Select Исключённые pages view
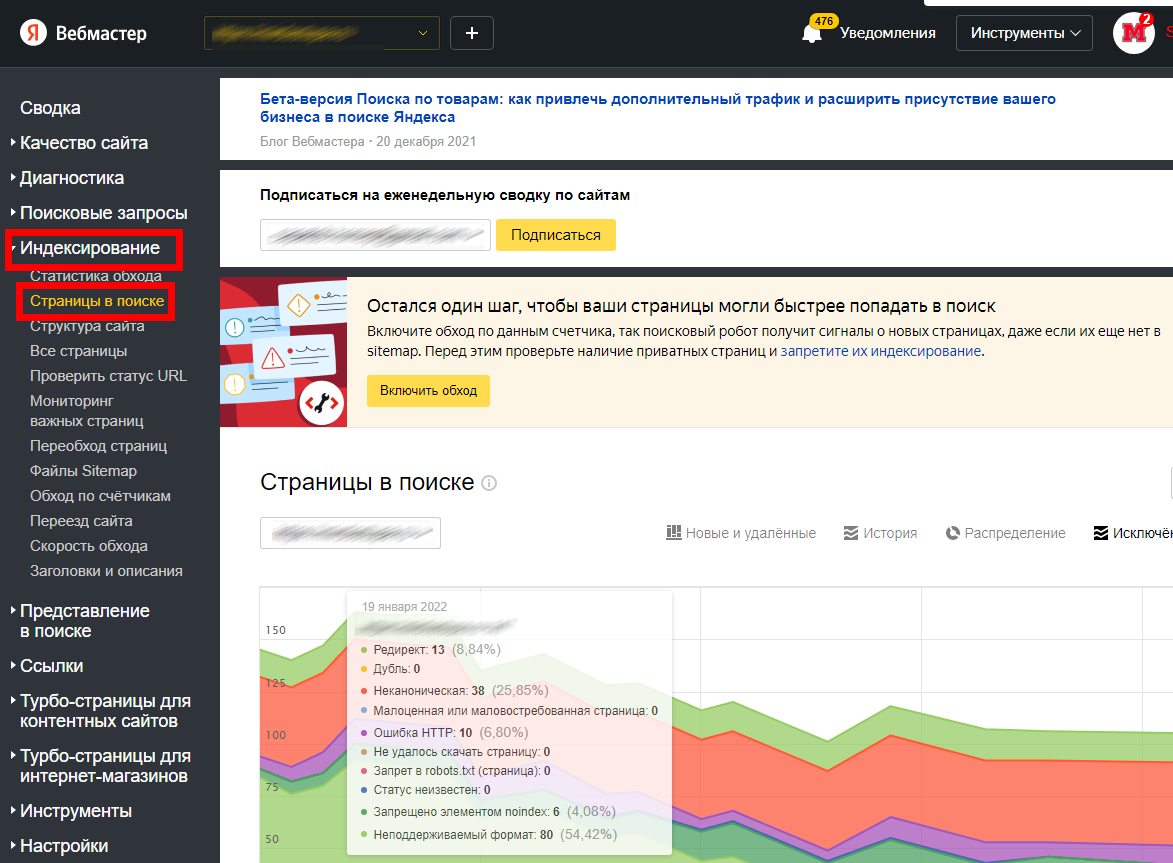 point(1133,533)
